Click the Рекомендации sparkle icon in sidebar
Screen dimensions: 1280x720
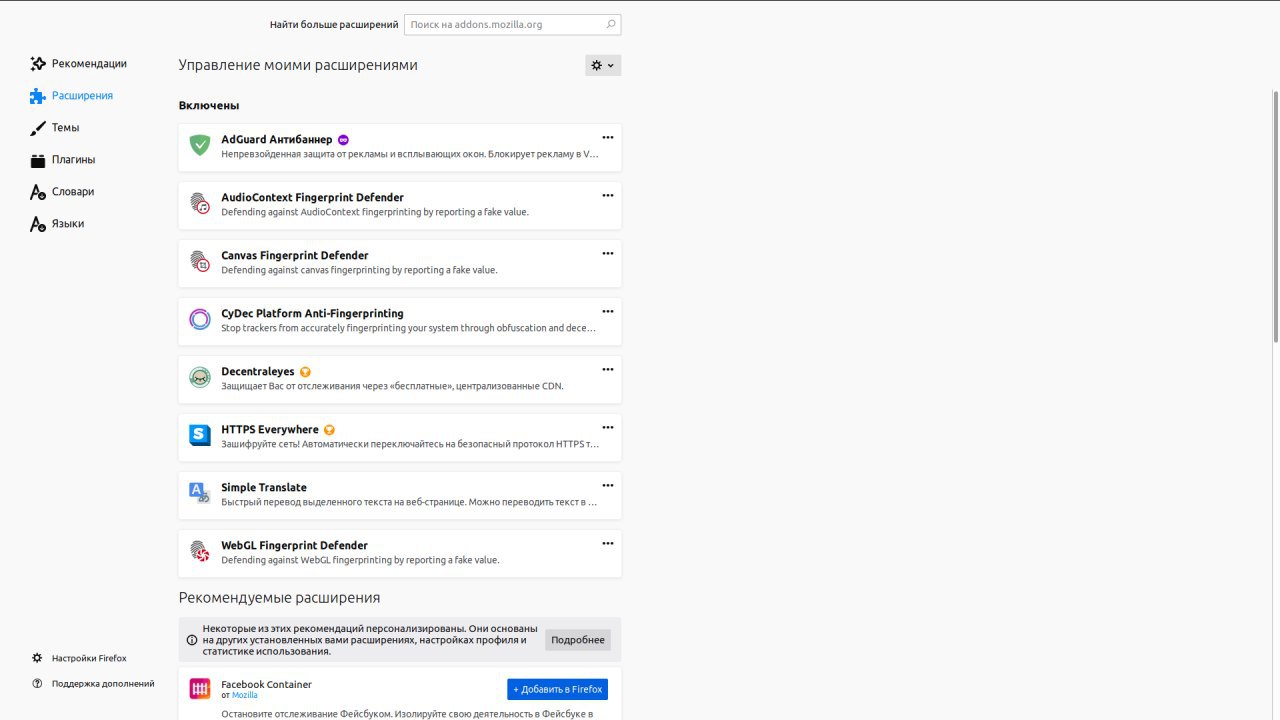click(38, 64)
